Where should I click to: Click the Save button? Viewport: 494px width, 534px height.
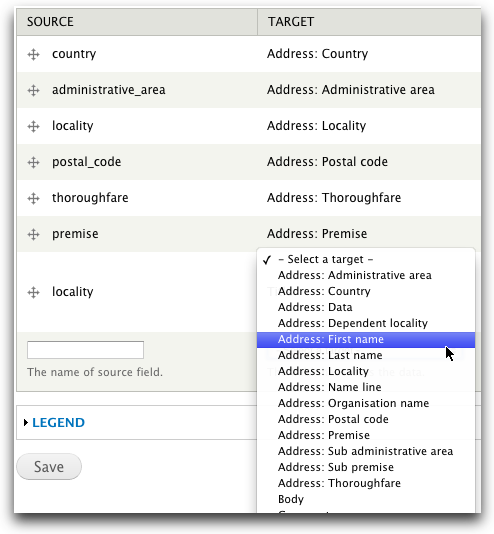[49, 467]
